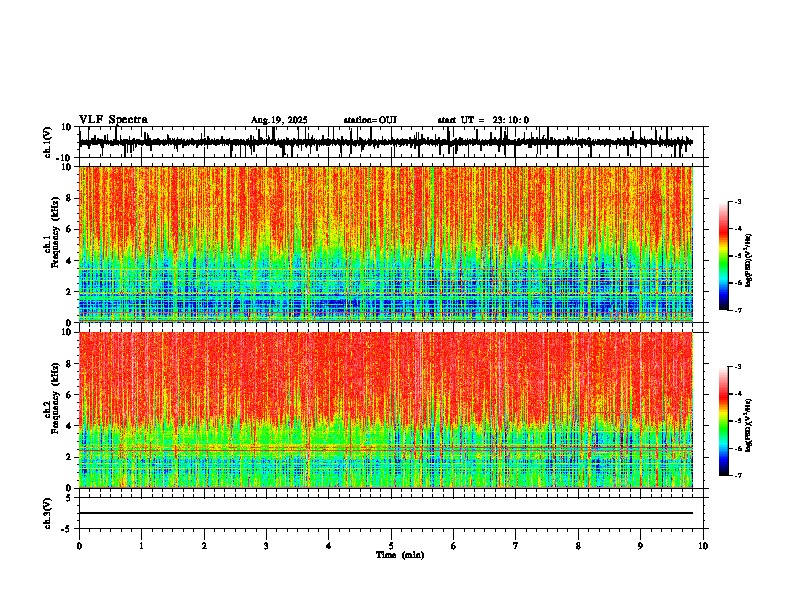Click the time axis tick label '5'

pos(391,546)
